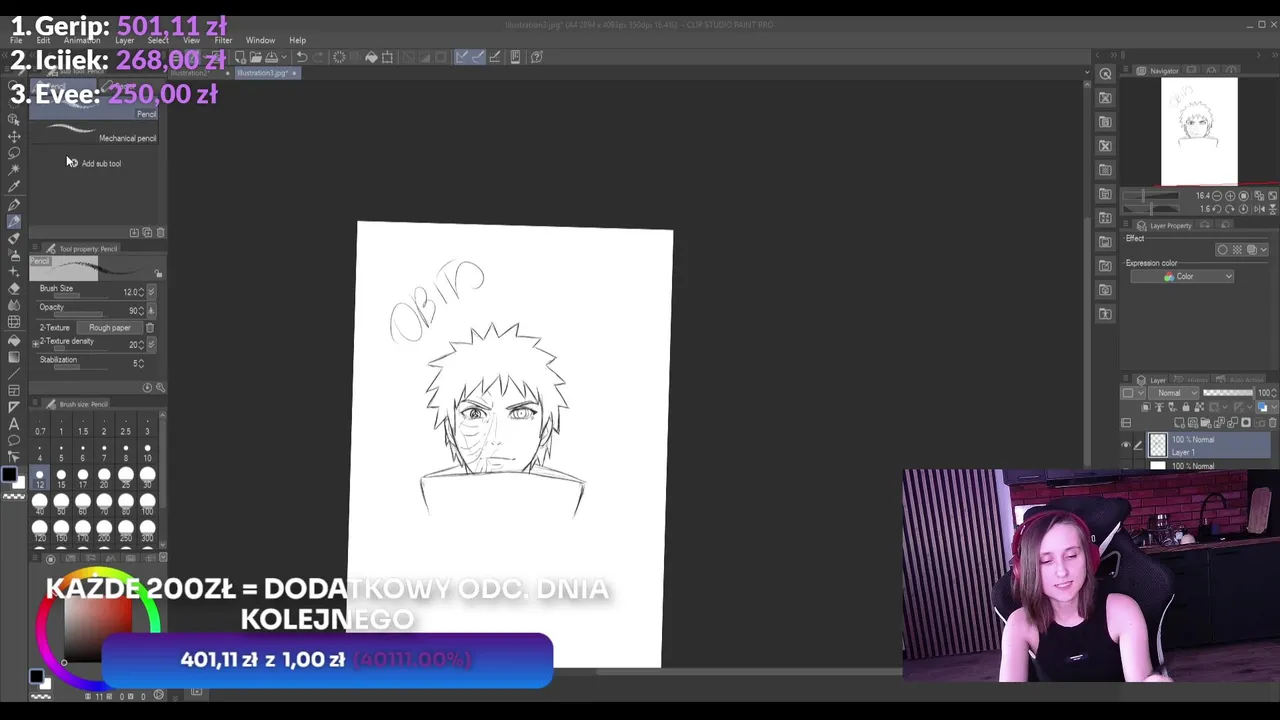Open Layer Property effect options dropdown arrow
The image size is (1280, 720).
pos(1263,250)
